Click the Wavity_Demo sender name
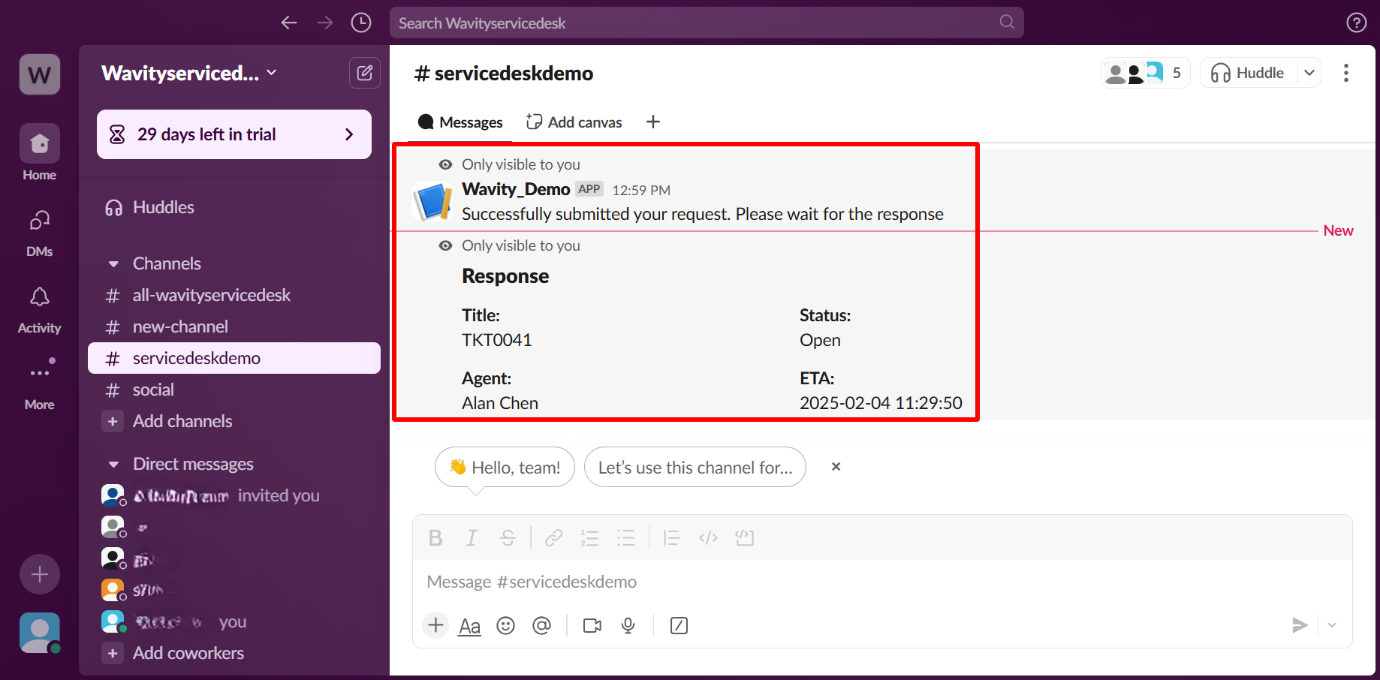 pyautogui.click(x=516, y=189)
